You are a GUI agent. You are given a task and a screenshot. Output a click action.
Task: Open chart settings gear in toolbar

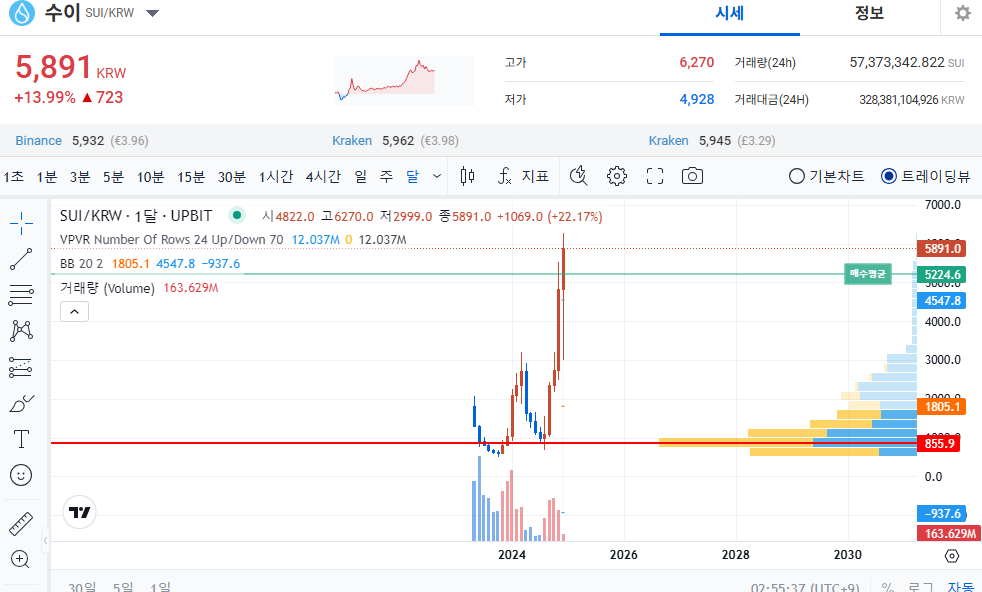(x=617, y=177)
